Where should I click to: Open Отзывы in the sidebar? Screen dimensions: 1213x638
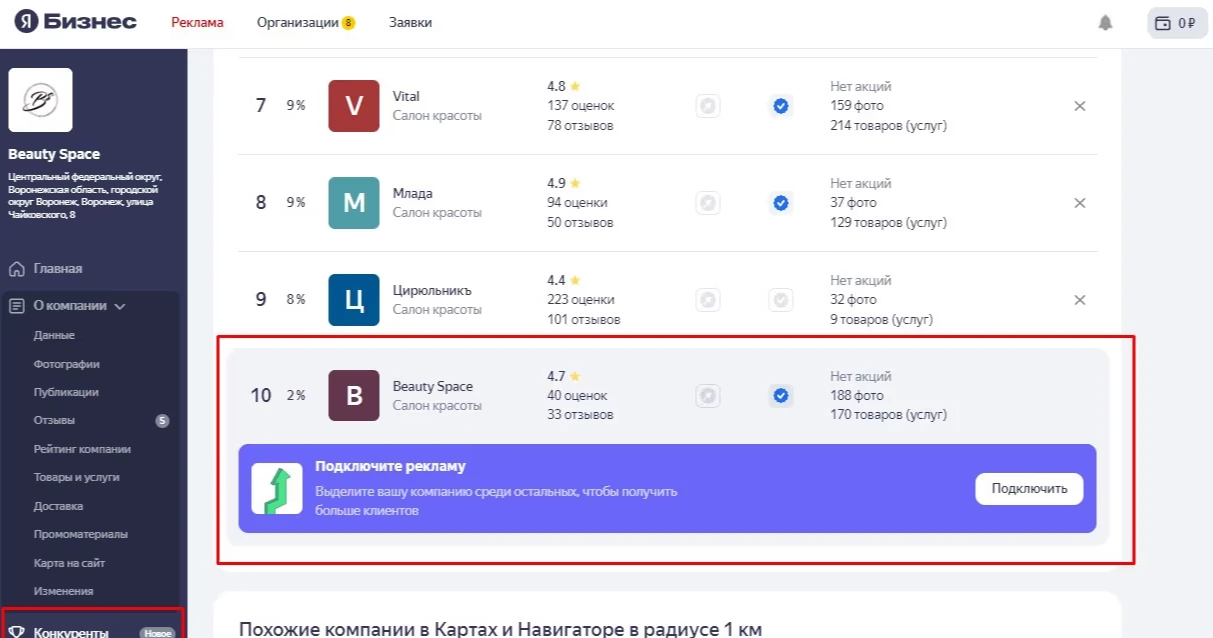click(54, 420)
